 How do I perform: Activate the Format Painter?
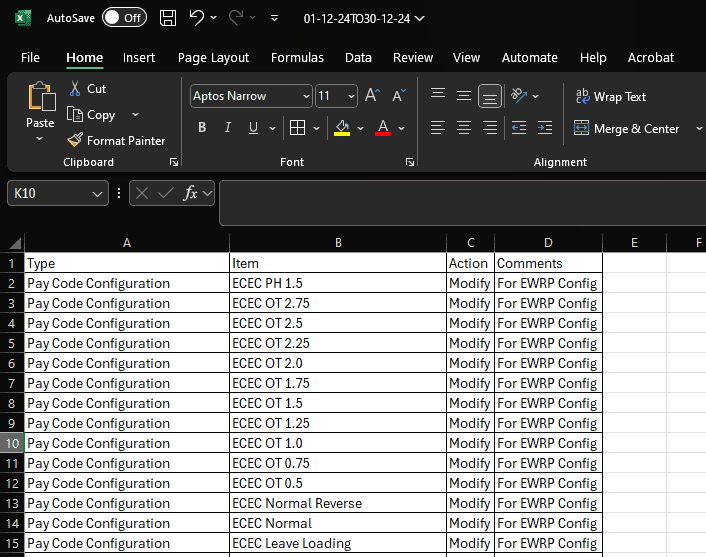click(117, 140)
